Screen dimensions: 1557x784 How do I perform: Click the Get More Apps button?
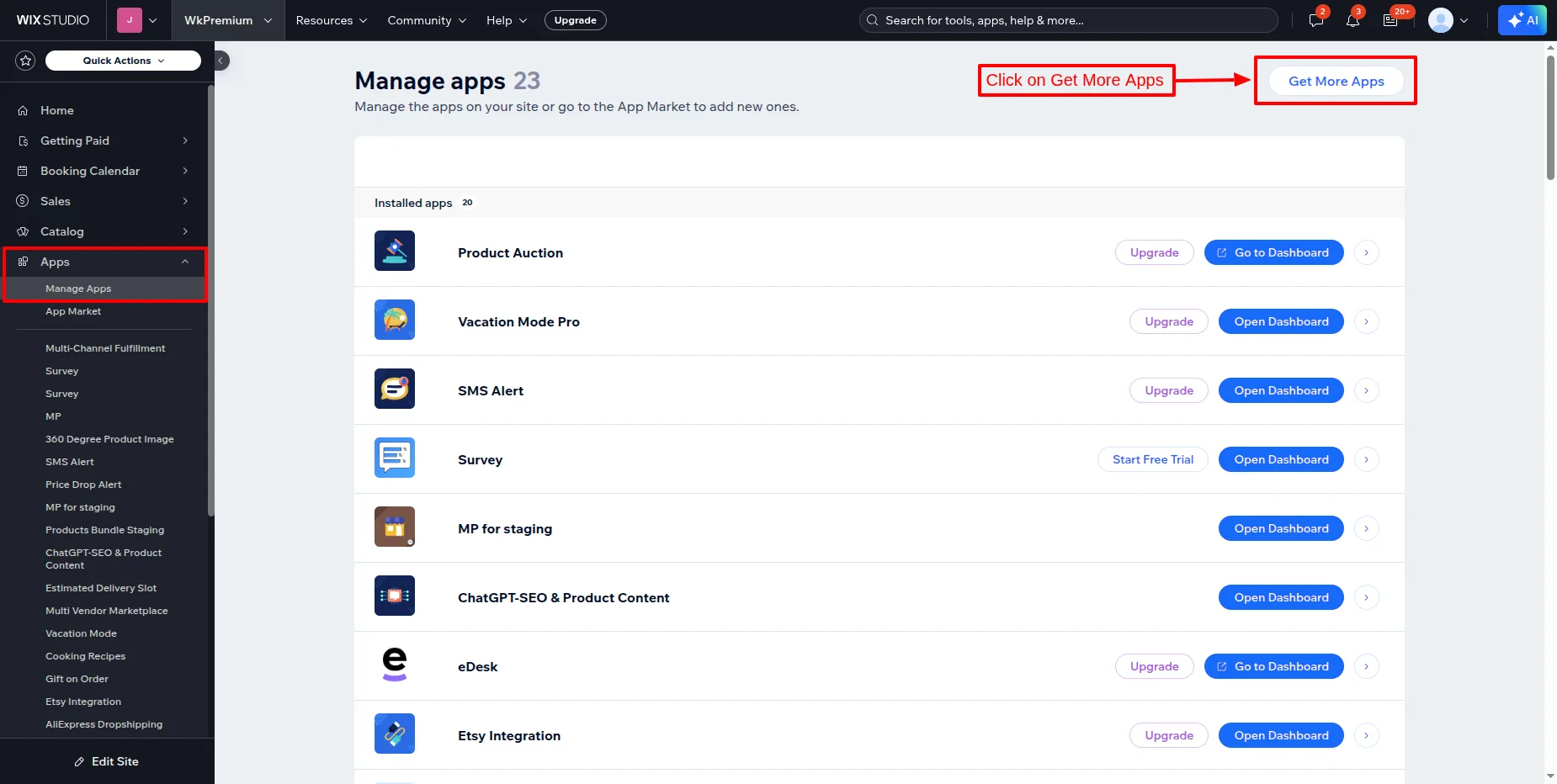[x=1335, y=81]
